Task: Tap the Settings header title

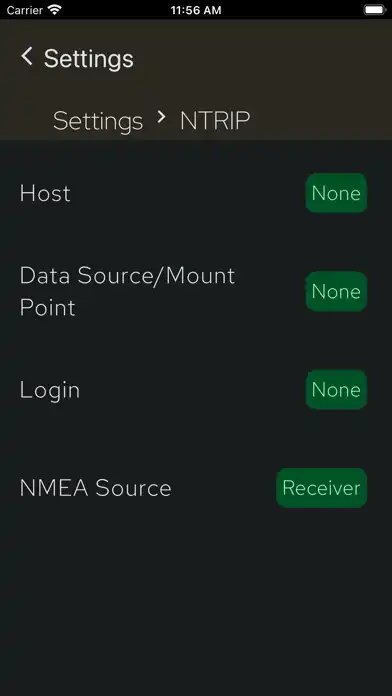Action: pos(89,59)
